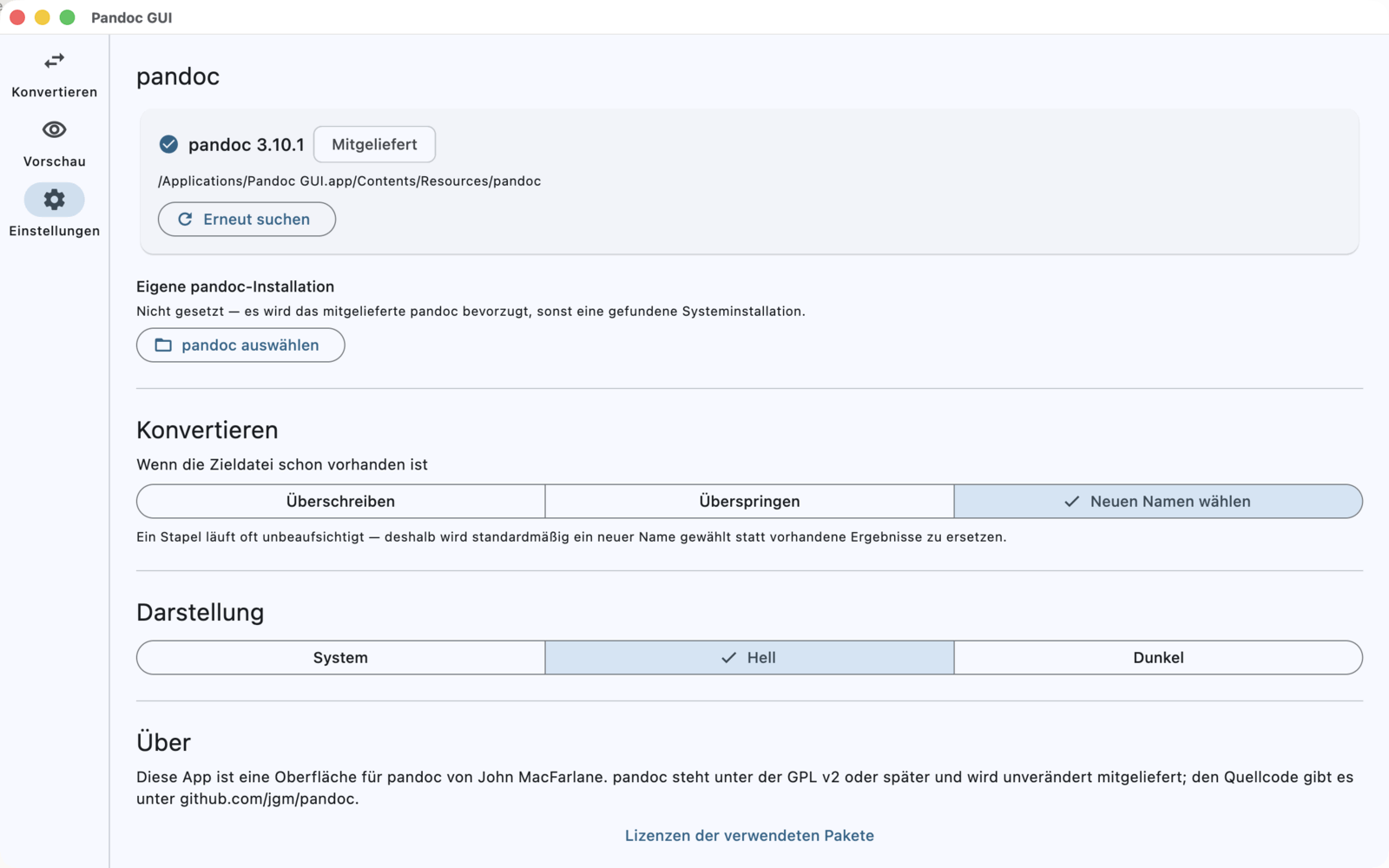This screenshot has width=1389, height=868.
Task: Click the paragraph starting with Diese App ist
Action: click(x=745, y=788)
